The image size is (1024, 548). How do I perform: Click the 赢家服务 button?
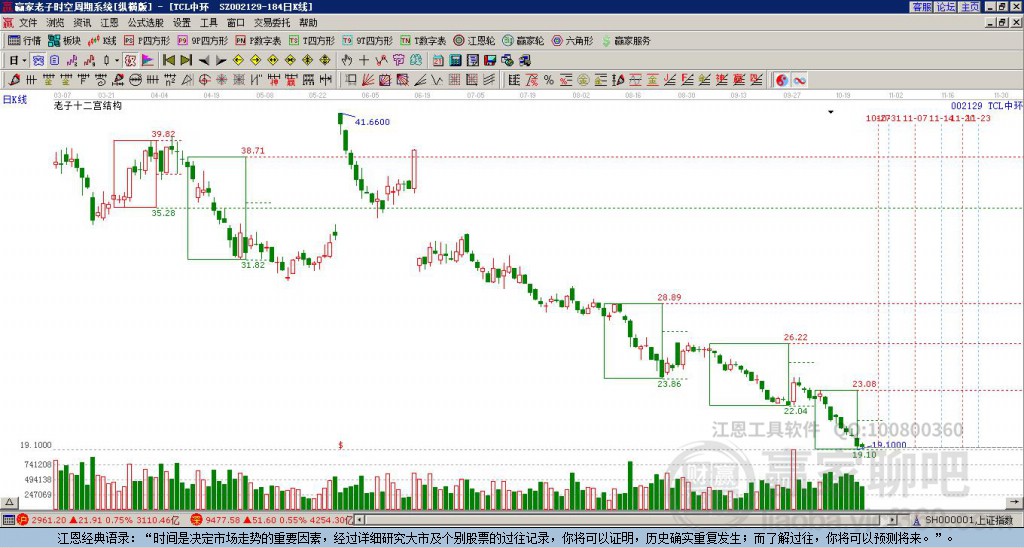click(626, 40)
